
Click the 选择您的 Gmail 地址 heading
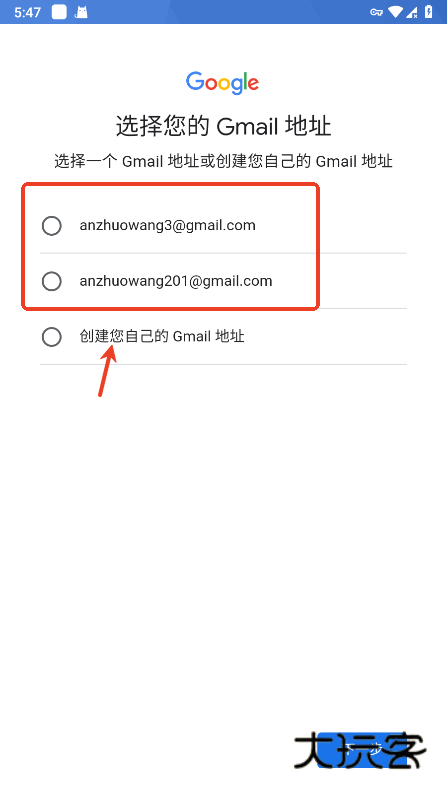point(223,126)
